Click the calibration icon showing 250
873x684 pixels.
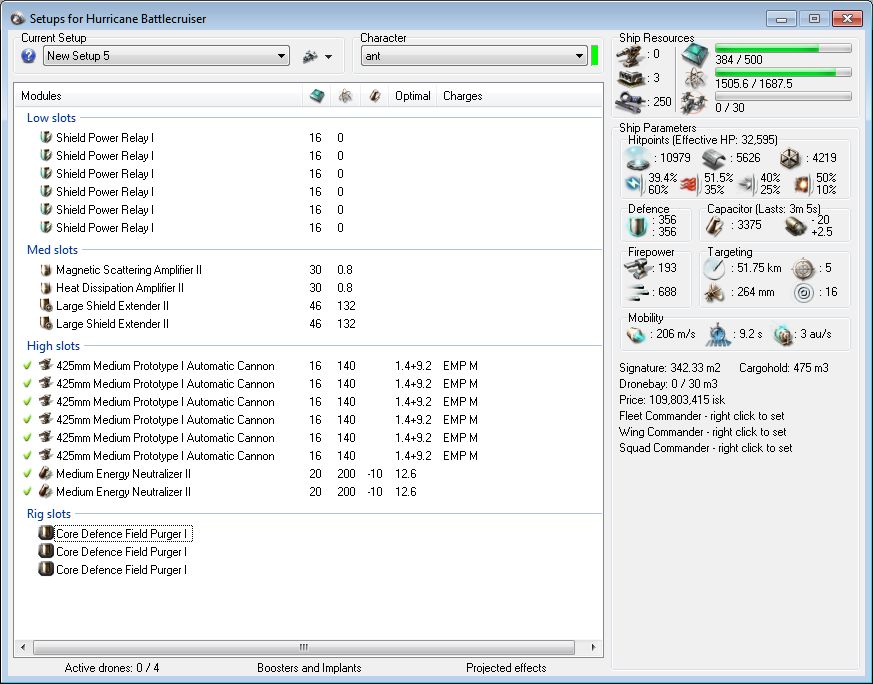click(x=631, y=102)
